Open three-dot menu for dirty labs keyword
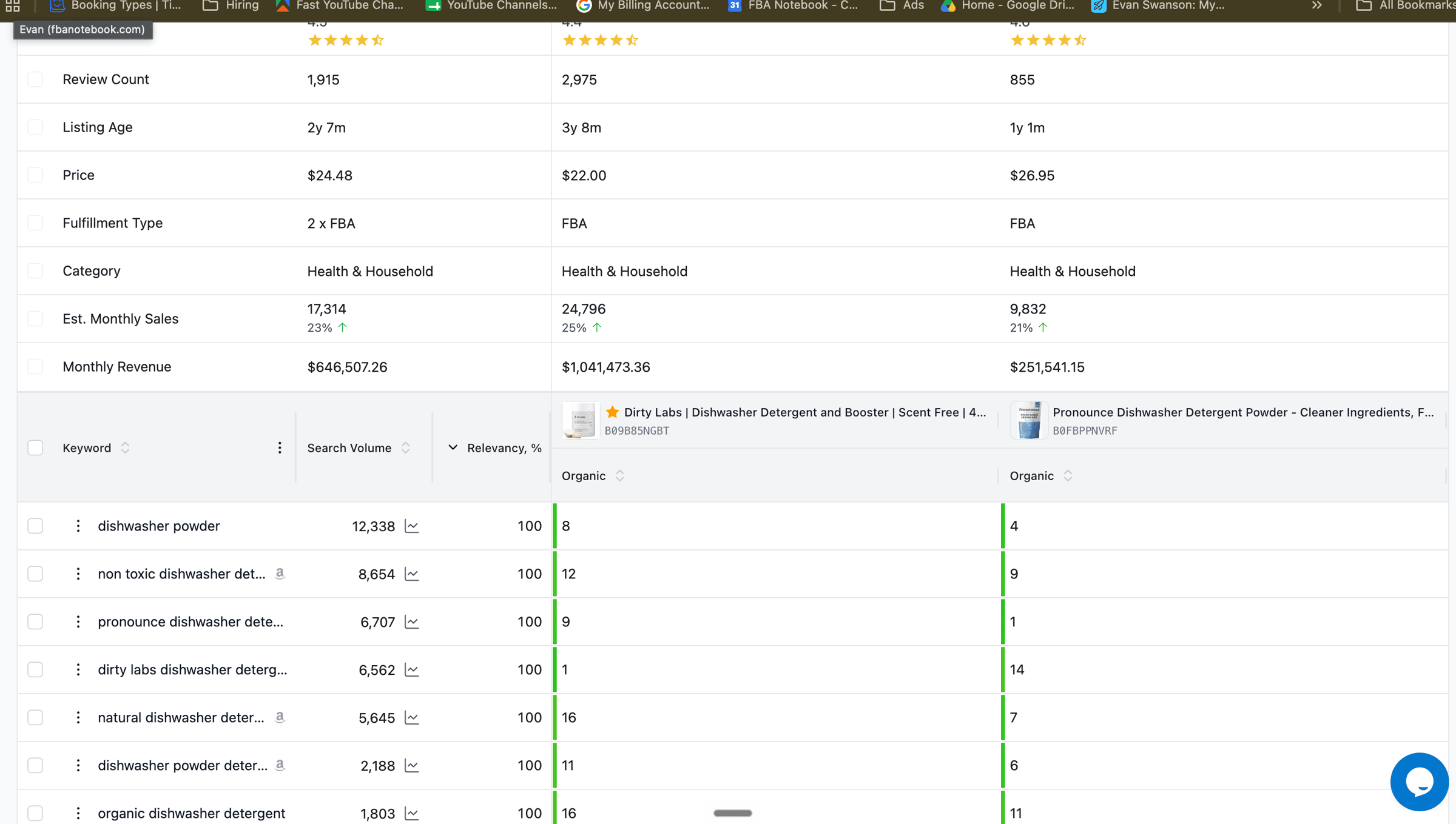 coord(78,669)
